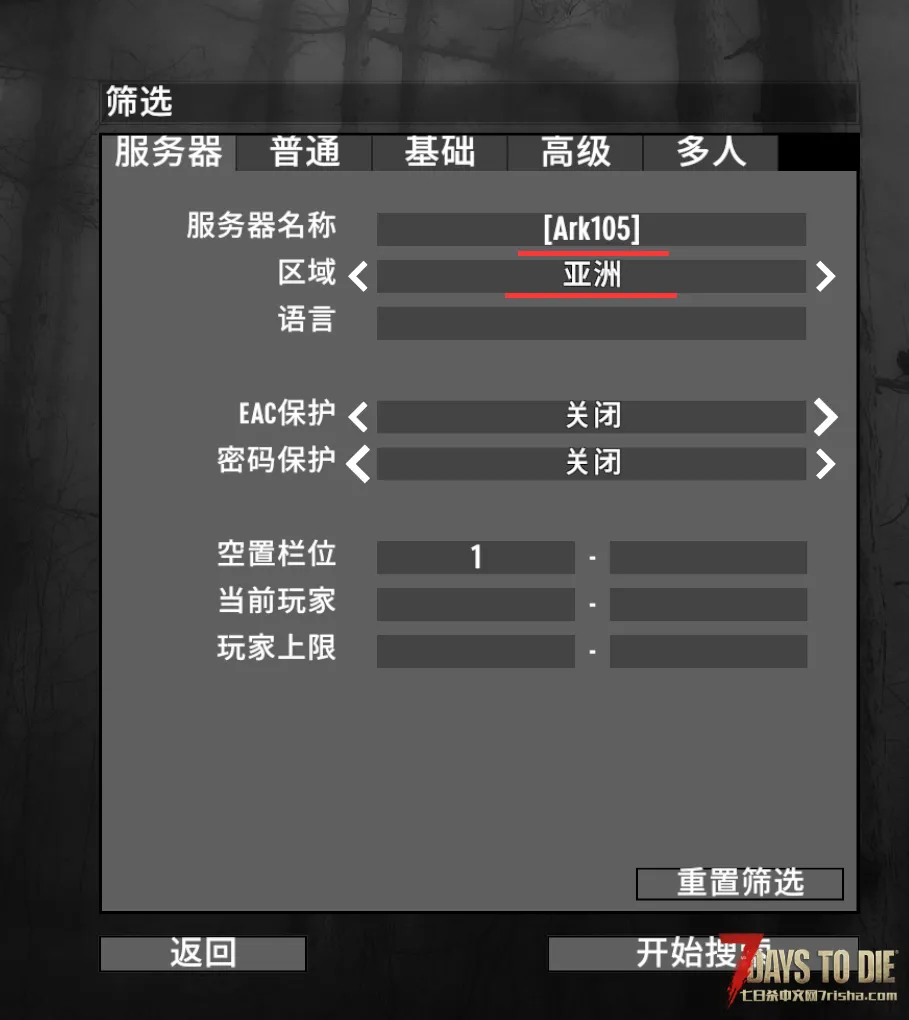909x1020 pixels.
Task: Click 空置栏位 minimum field showing 1
Action: (476, 557)
